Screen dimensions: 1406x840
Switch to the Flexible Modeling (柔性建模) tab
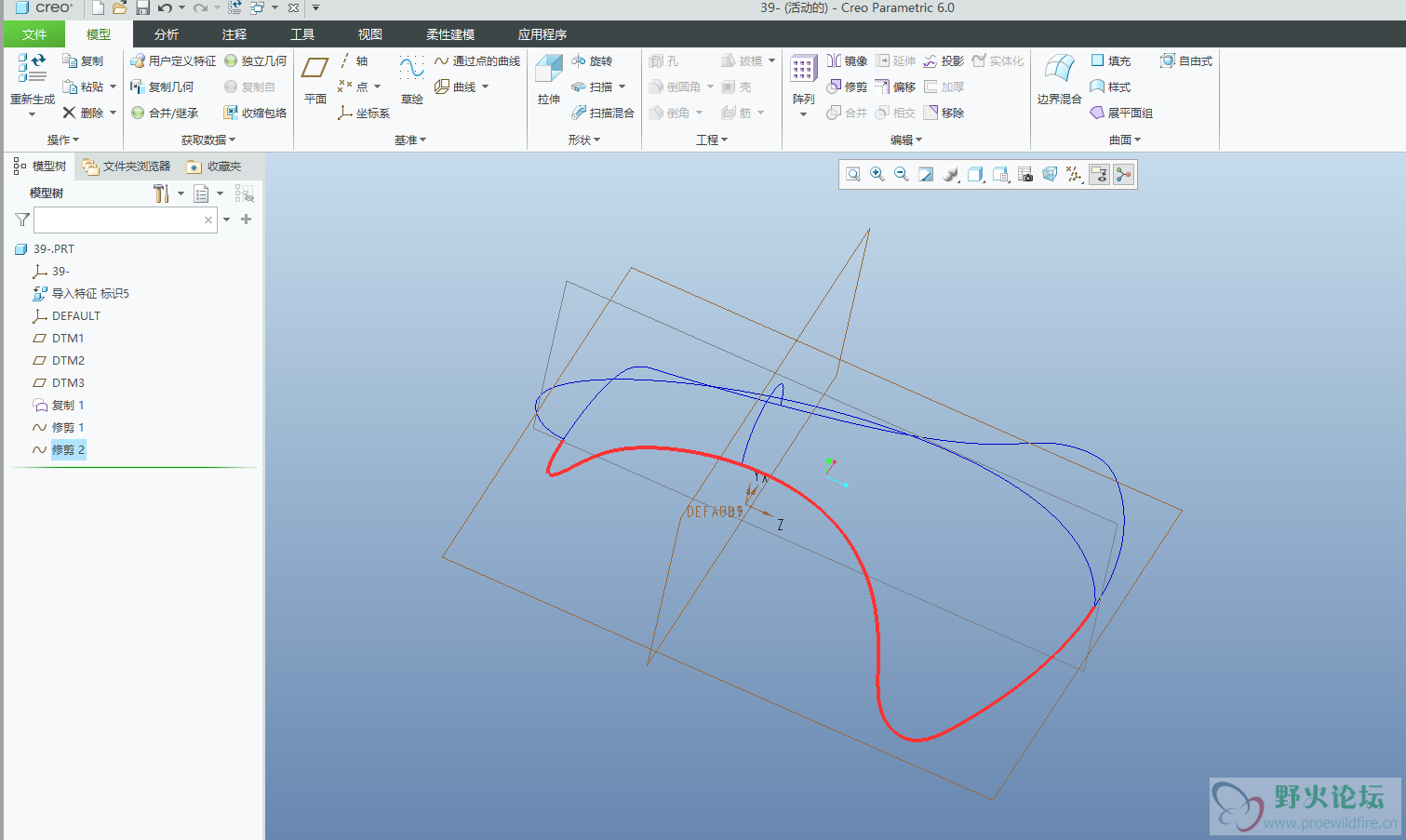(450, 34)
